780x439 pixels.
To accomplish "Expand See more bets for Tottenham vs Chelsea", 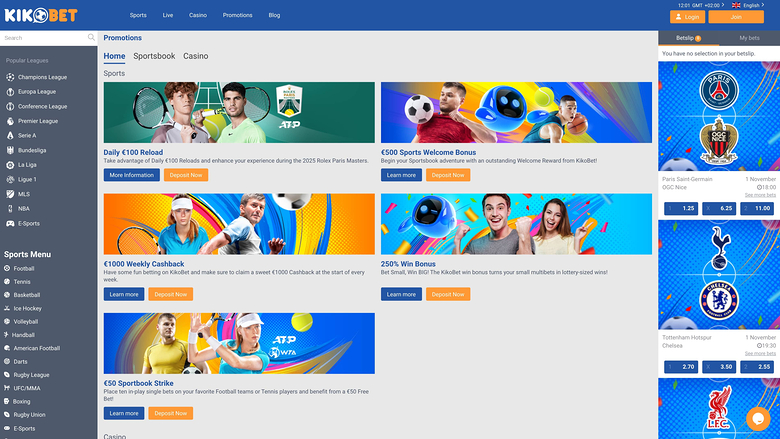I will (760, 353).
